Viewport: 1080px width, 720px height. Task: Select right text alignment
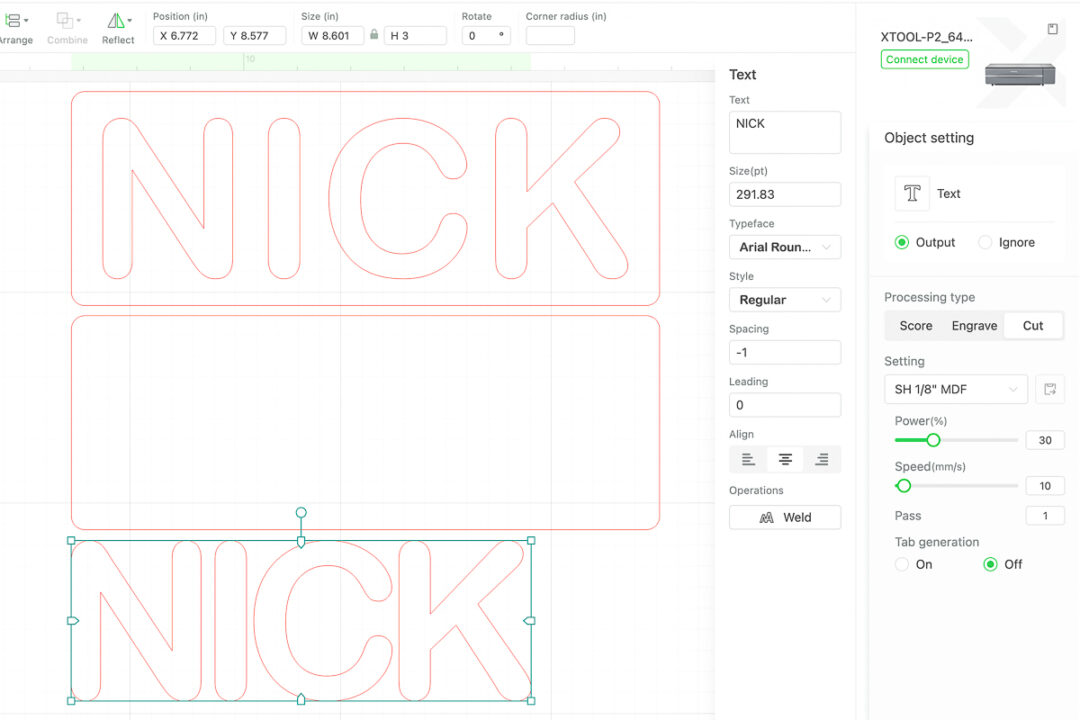pos(822,460)
